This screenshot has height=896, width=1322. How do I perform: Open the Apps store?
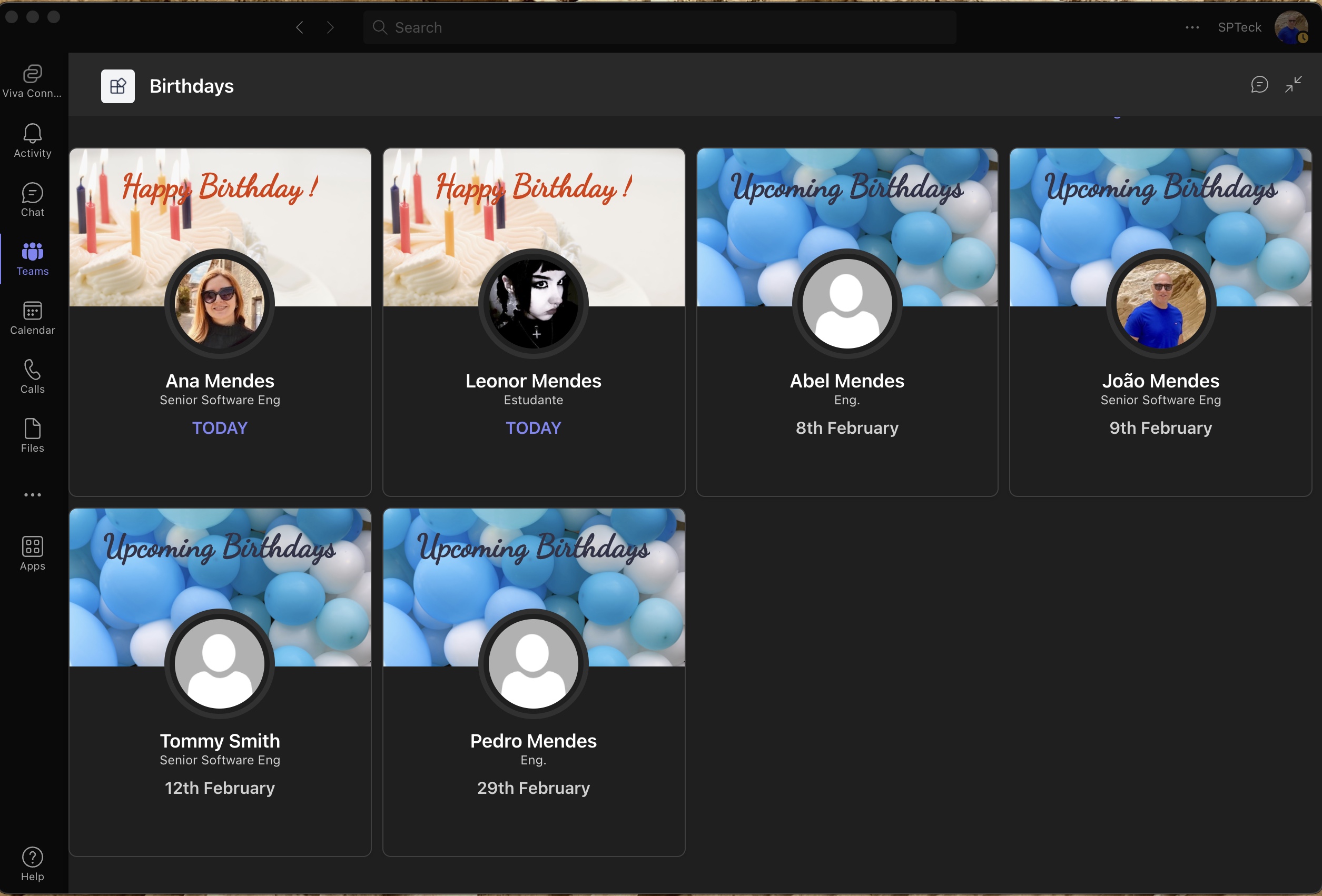coord(33,554)
